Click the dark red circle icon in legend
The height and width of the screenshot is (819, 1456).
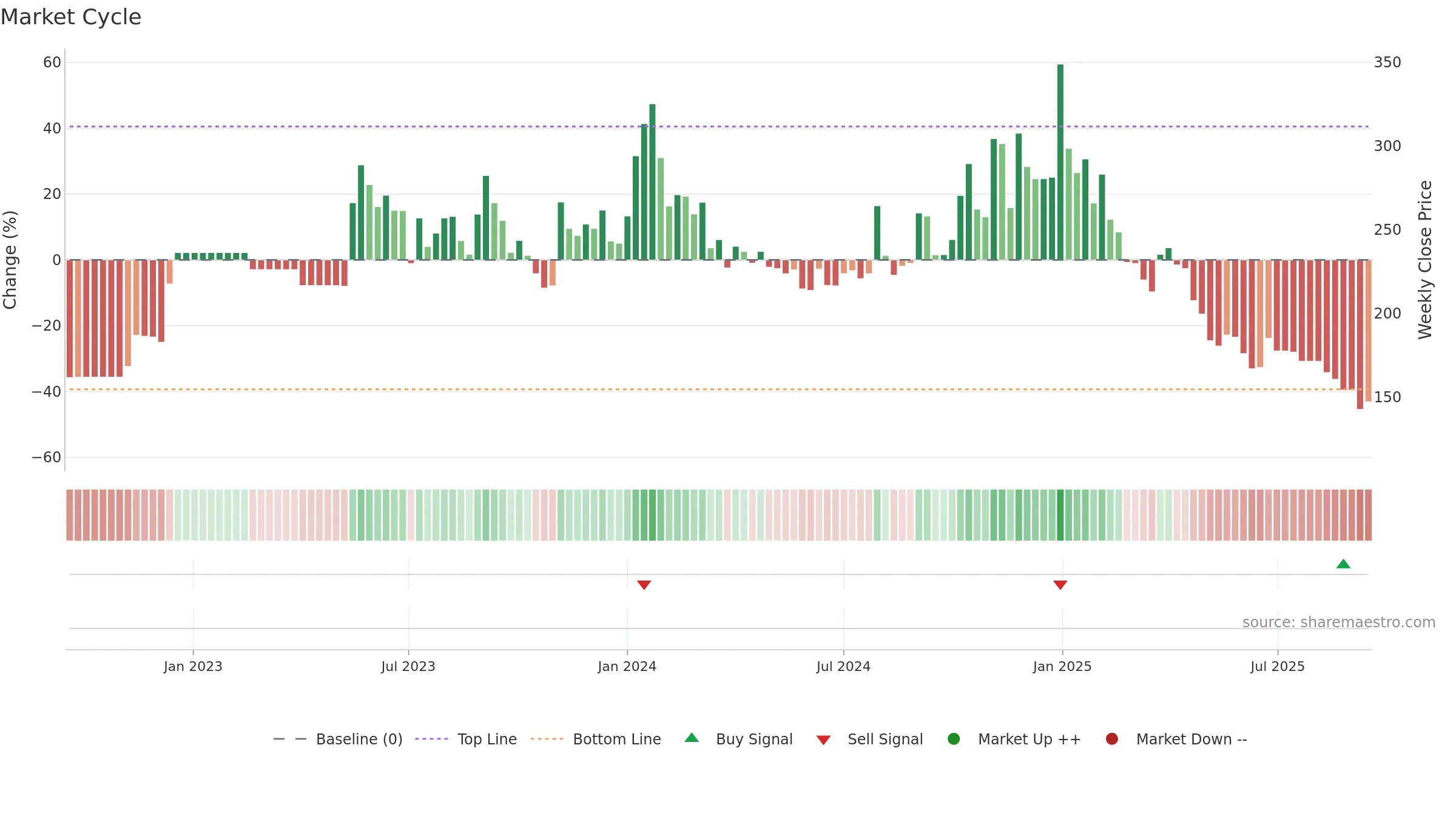(1112, 739)
